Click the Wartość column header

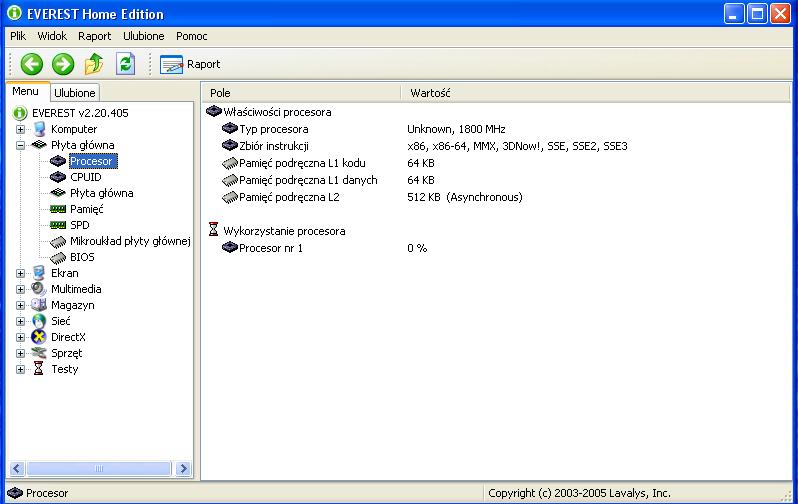coord(594,93)
